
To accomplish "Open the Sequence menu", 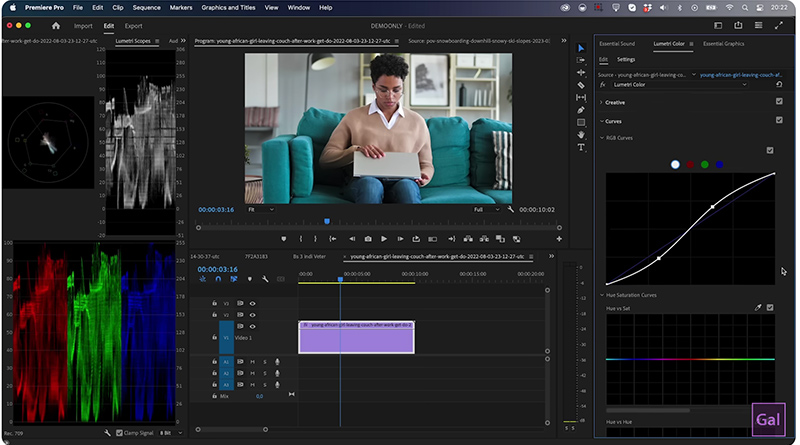I will 146,7.
